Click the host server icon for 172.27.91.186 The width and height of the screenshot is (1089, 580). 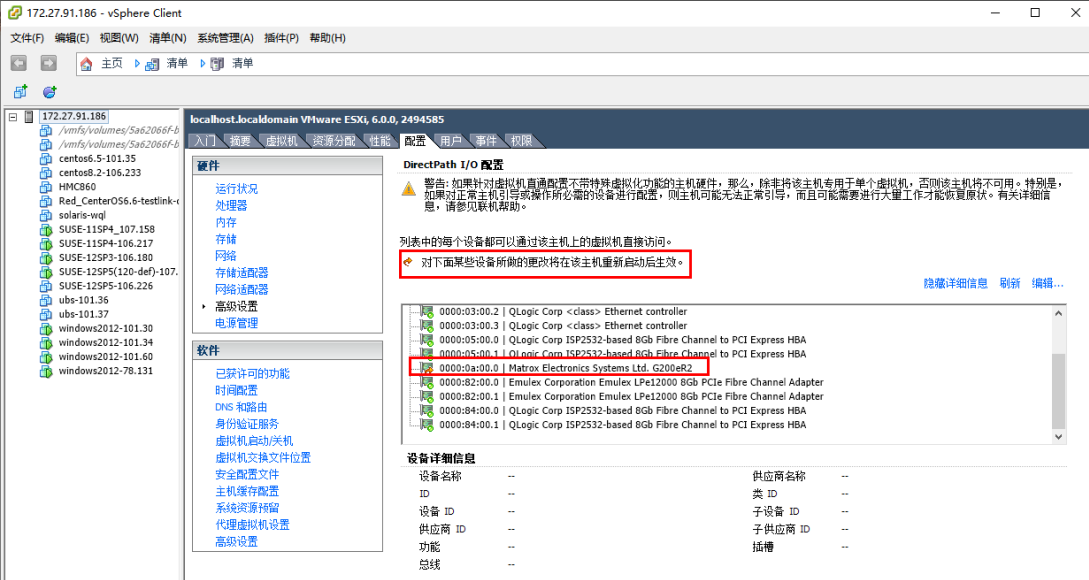(x=29, y=117)
